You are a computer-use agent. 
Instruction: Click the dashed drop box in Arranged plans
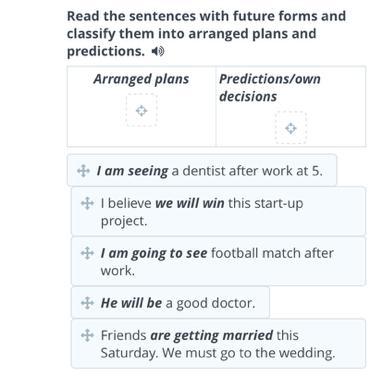pos(141,110)
